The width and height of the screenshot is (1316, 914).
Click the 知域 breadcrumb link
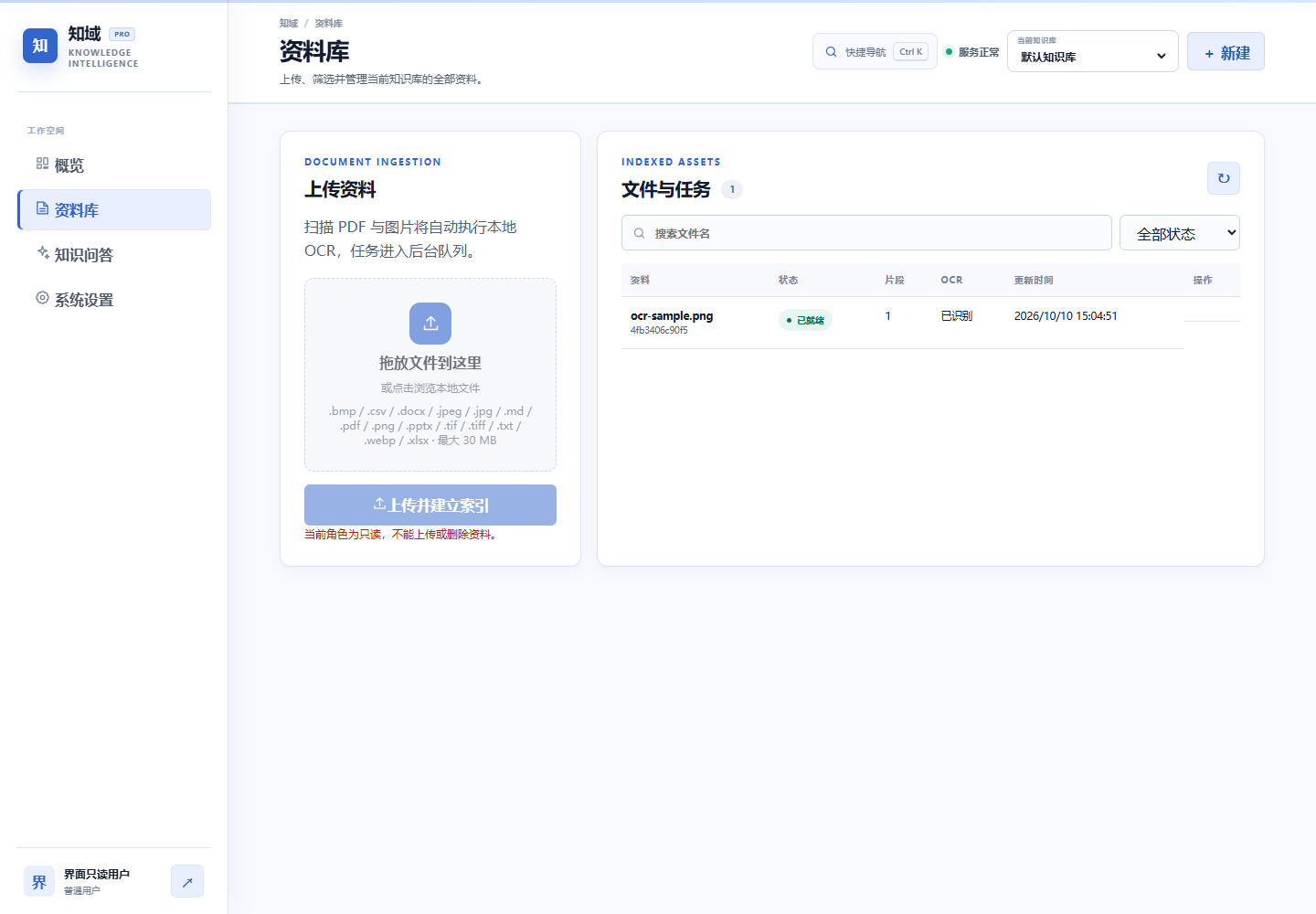289,24
